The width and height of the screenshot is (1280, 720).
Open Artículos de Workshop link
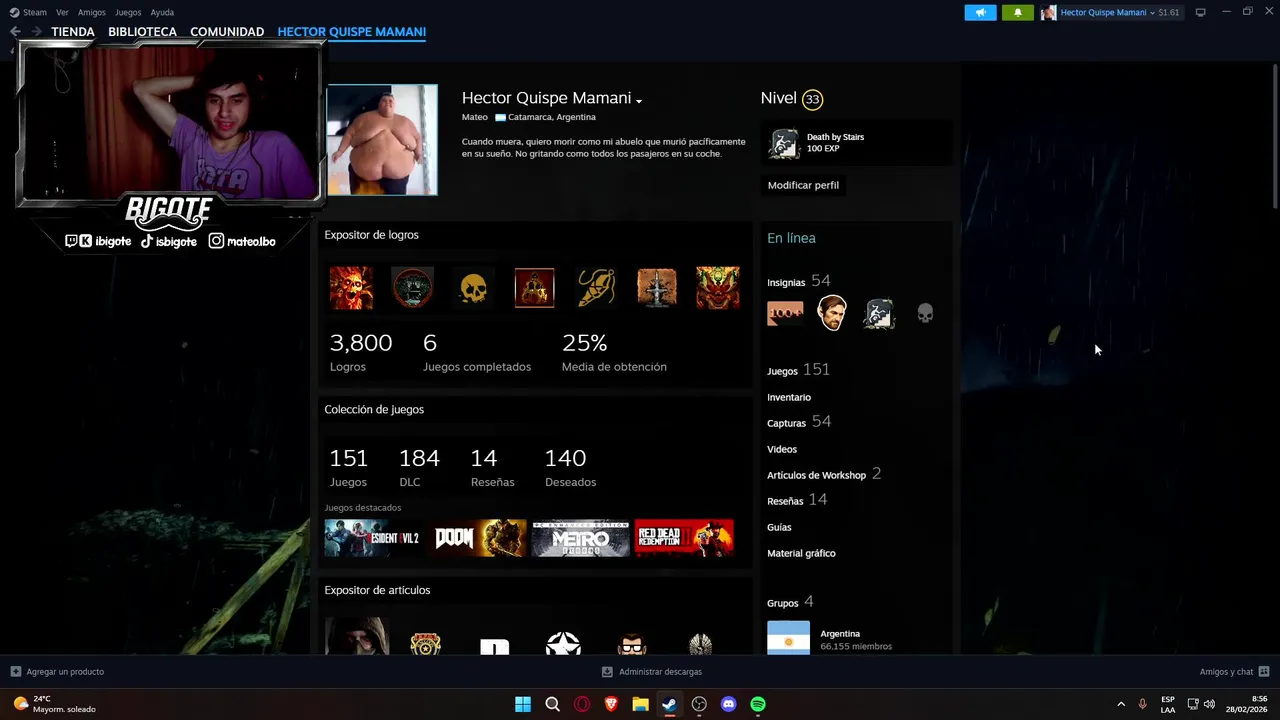[x=816, y=475]
